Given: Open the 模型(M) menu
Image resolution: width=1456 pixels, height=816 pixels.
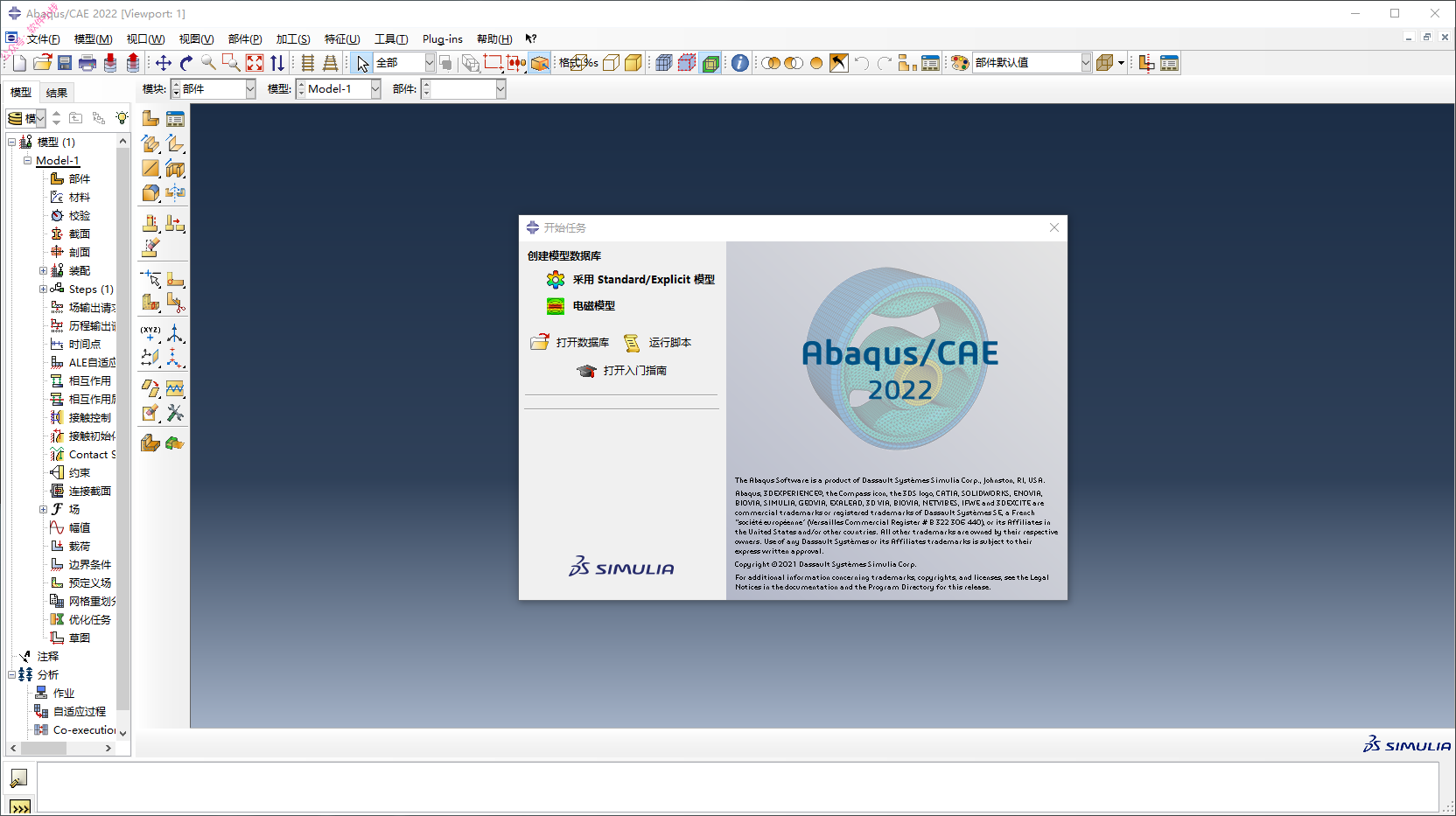Looking at the screenshot, I should point(93,39).
